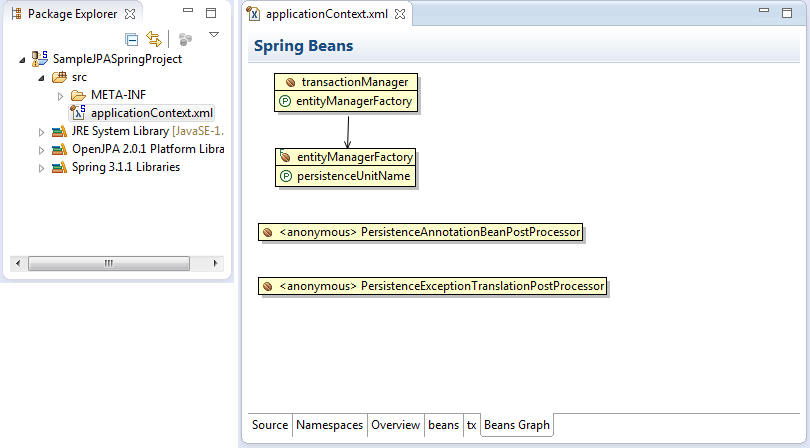Expand Spring 3.1.1 Libraries node
This screenshot has width=810, height=448.
coord(41,168)
